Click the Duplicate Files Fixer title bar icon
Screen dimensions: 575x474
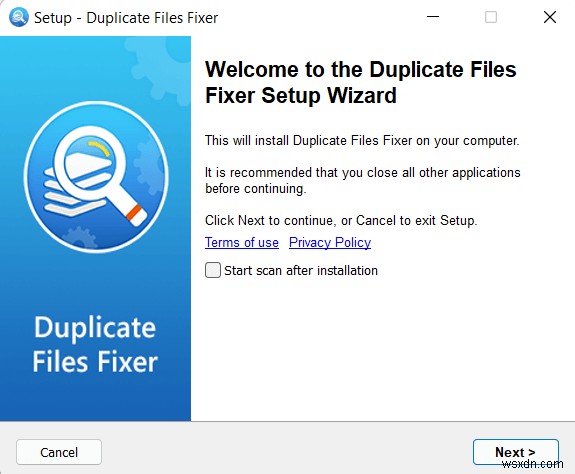(19, 17)
